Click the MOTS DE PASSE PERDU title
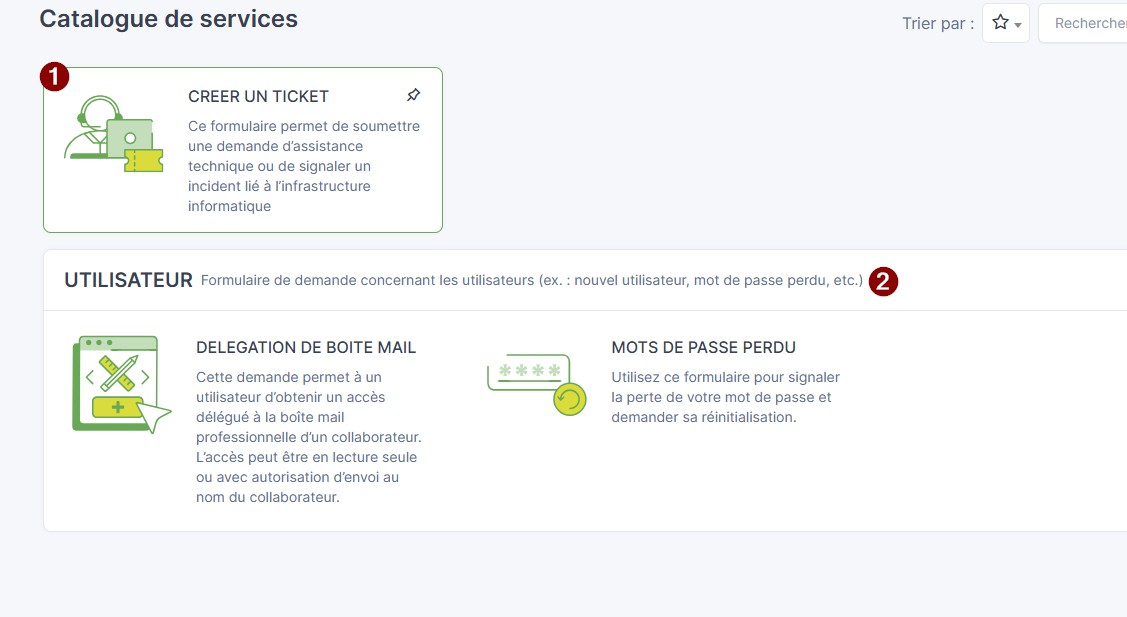1127x617 pixels. 703,347
